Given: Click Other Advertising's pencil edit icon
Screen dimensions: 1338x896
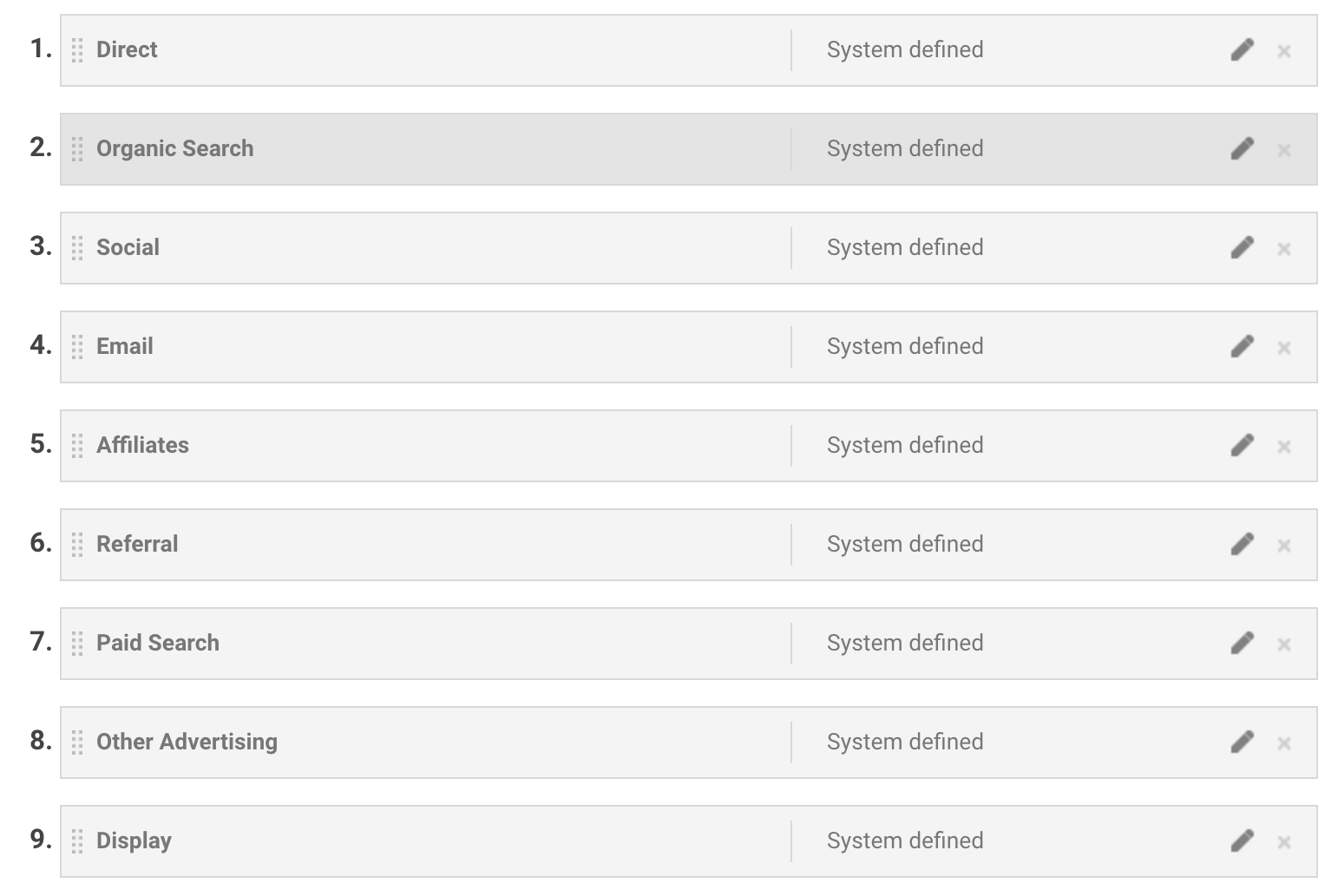Looking at the screenshot, I should [x=1242, y=742].
